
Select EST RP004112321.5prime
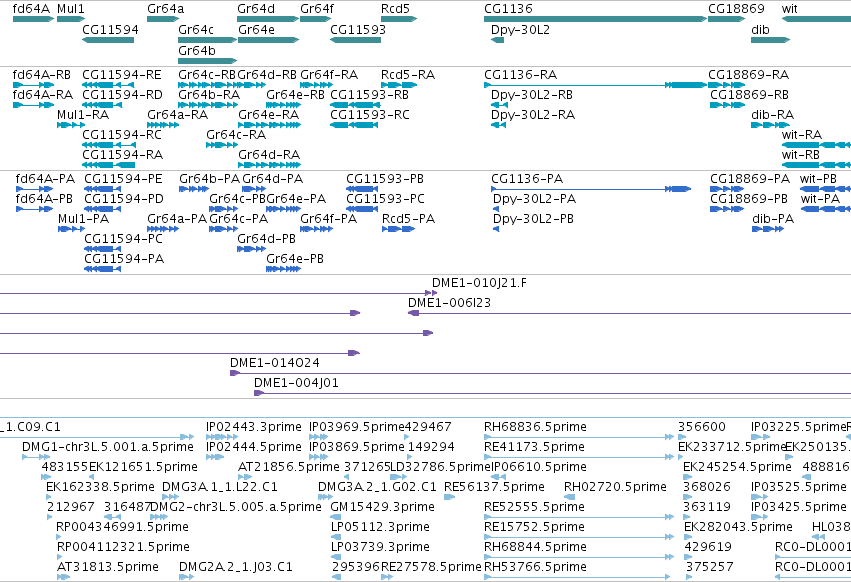click(x=123, y=547)
